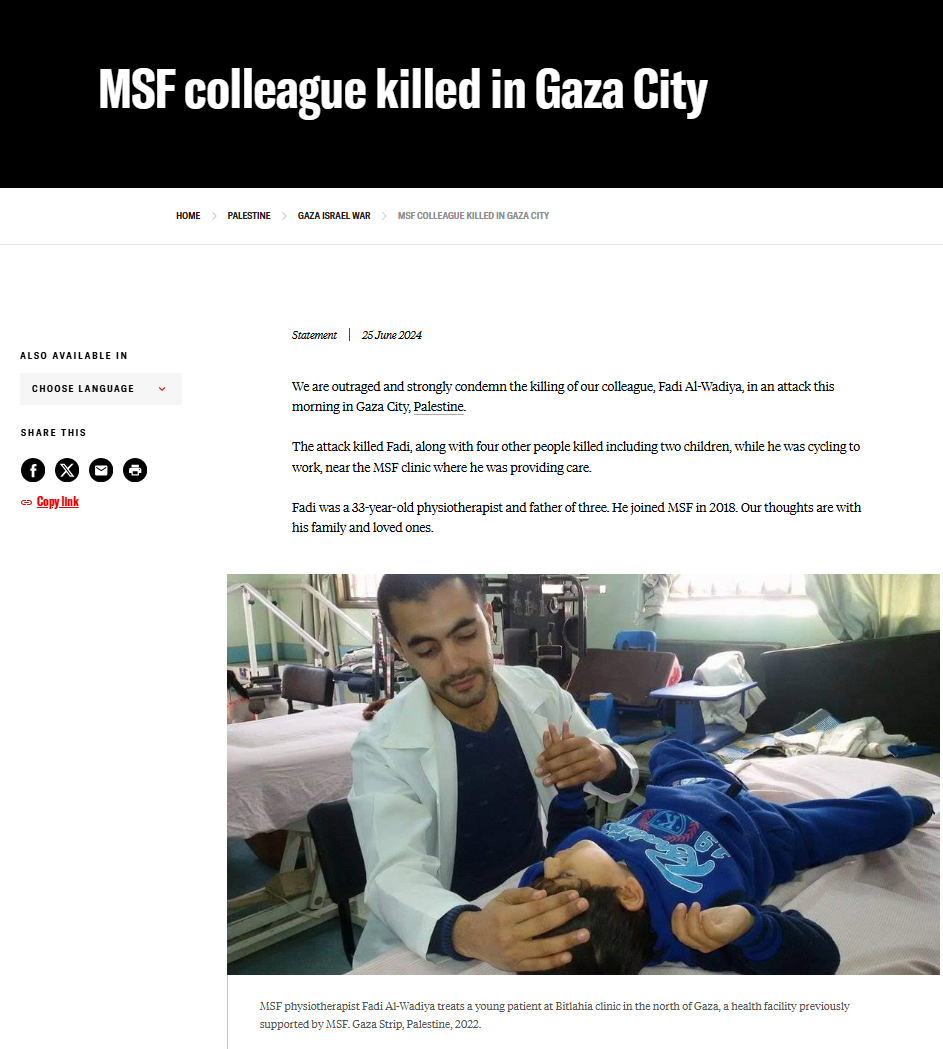
Task: Click the chain icon beside Copy link
Action: (x=26, y=502)
